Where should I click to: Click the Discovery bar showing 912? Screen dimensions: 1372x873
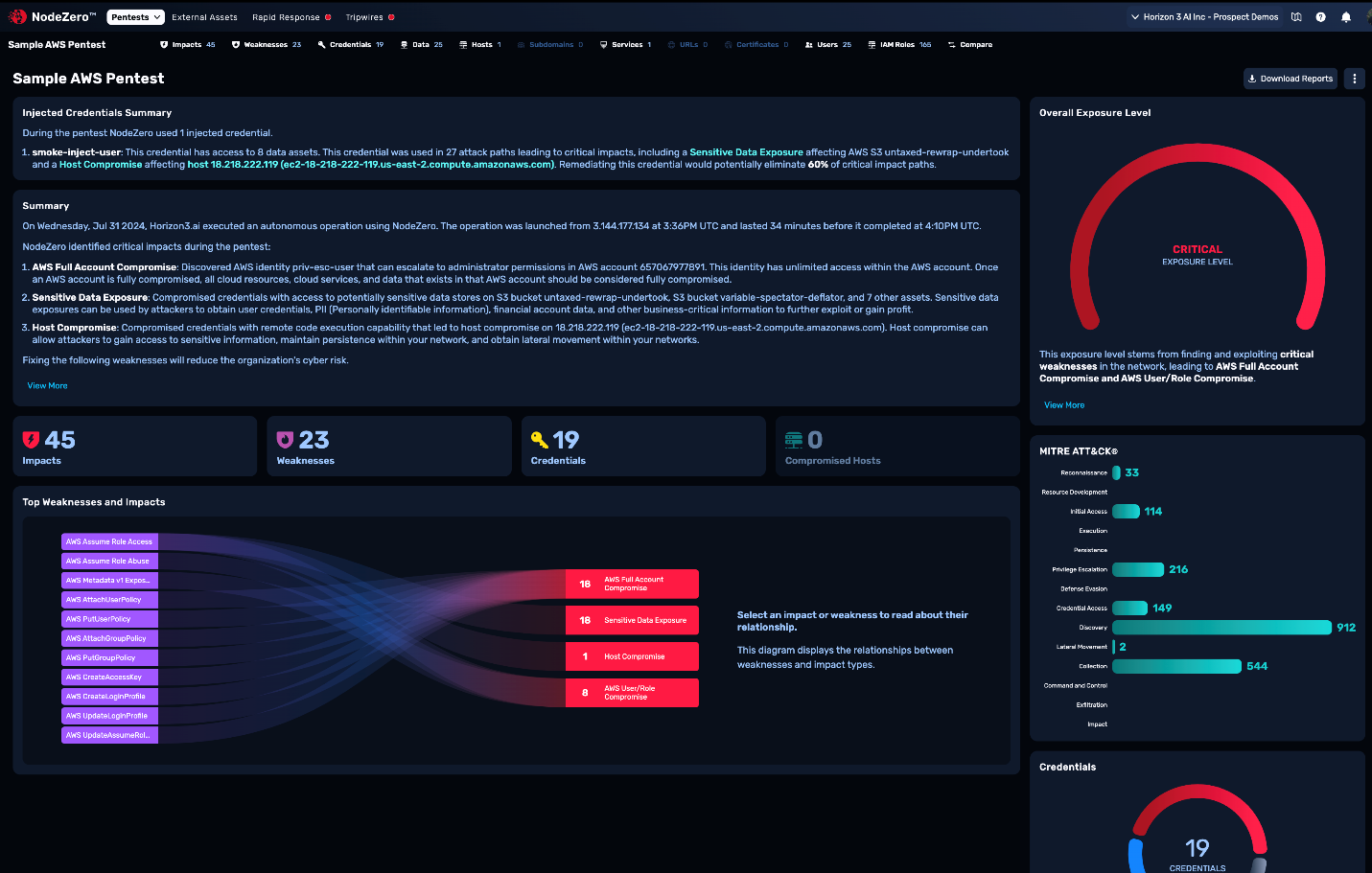click(1221, 628)
